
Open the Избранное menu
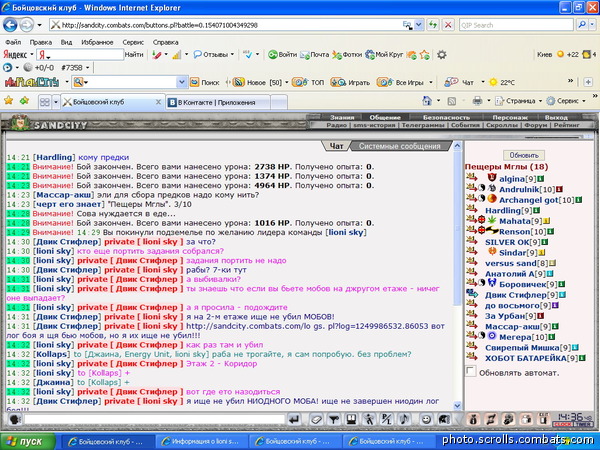coord(97,42)
